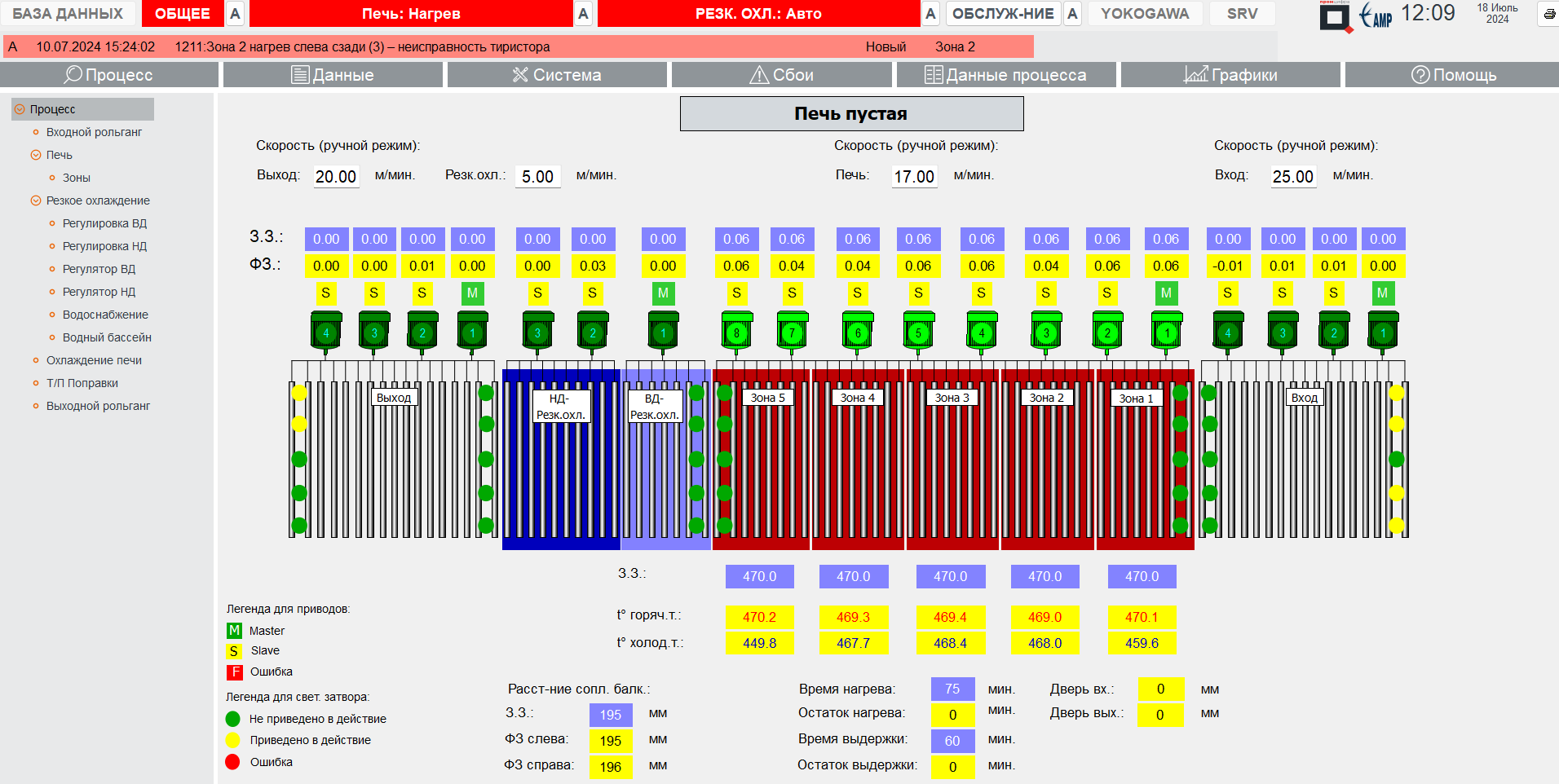Click the black square icon beside AMP logo
This screenshot has width=1559, height=784.
pos(1335,17)
